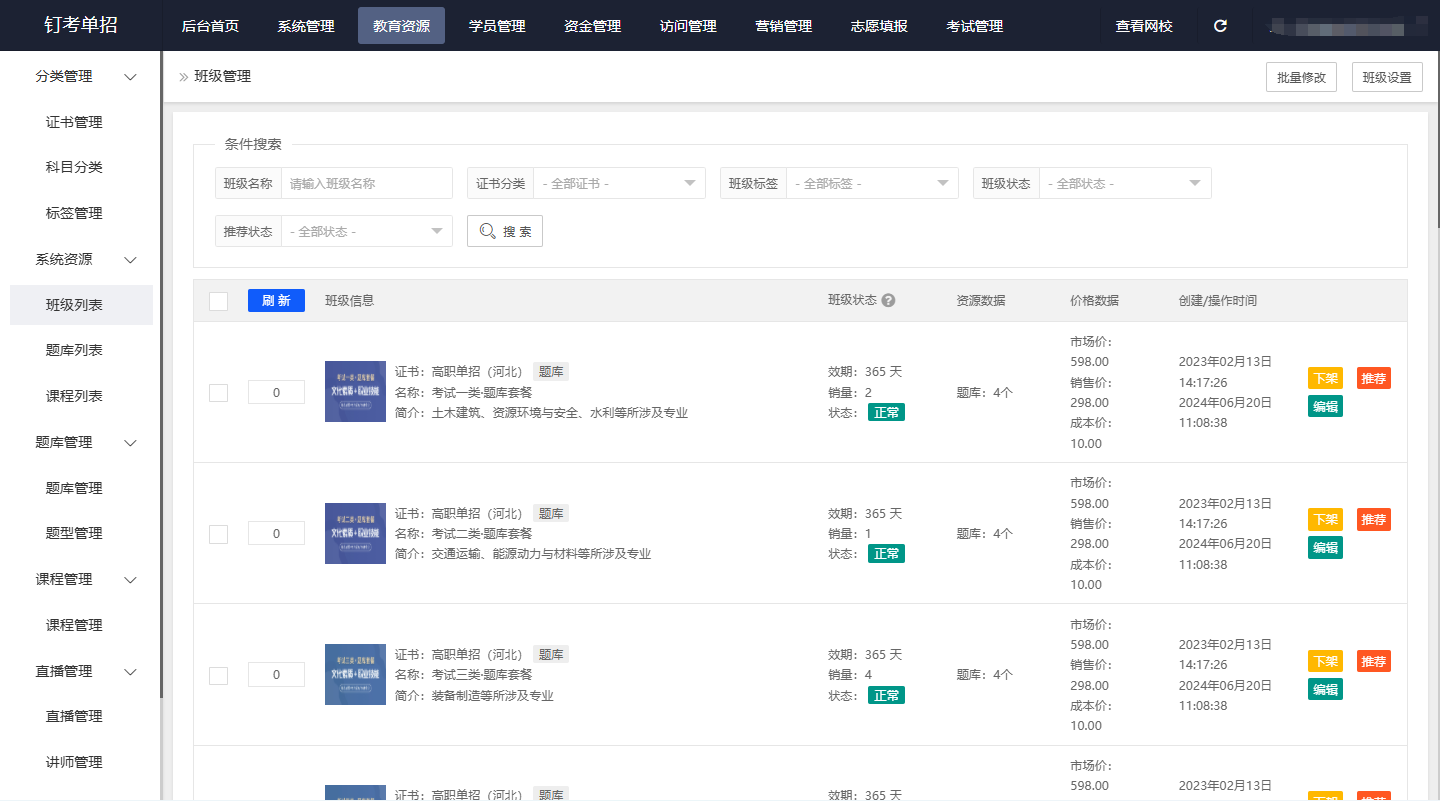
Task: Click the orange 推荐 tag for 考试一类-题库套餐
Action: (1373, 379)
